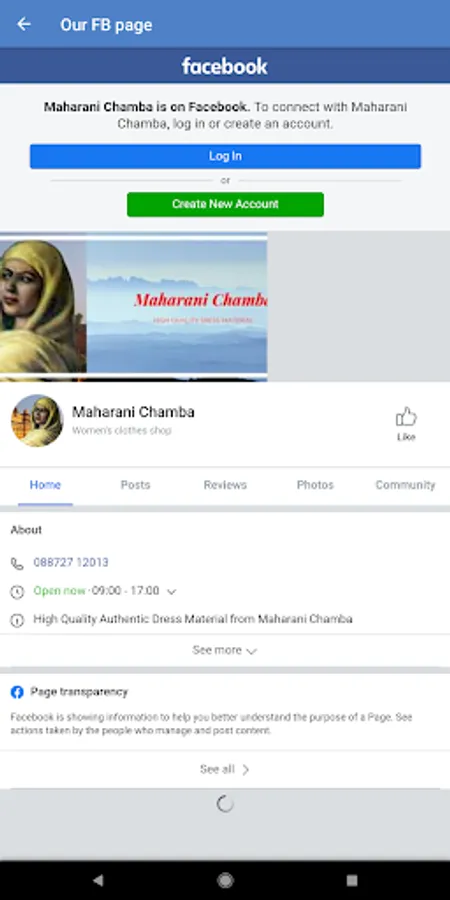Expand opening hours dropdown arrow
Viewport: 450px width, 900px height.
click(x=171, y=591)
